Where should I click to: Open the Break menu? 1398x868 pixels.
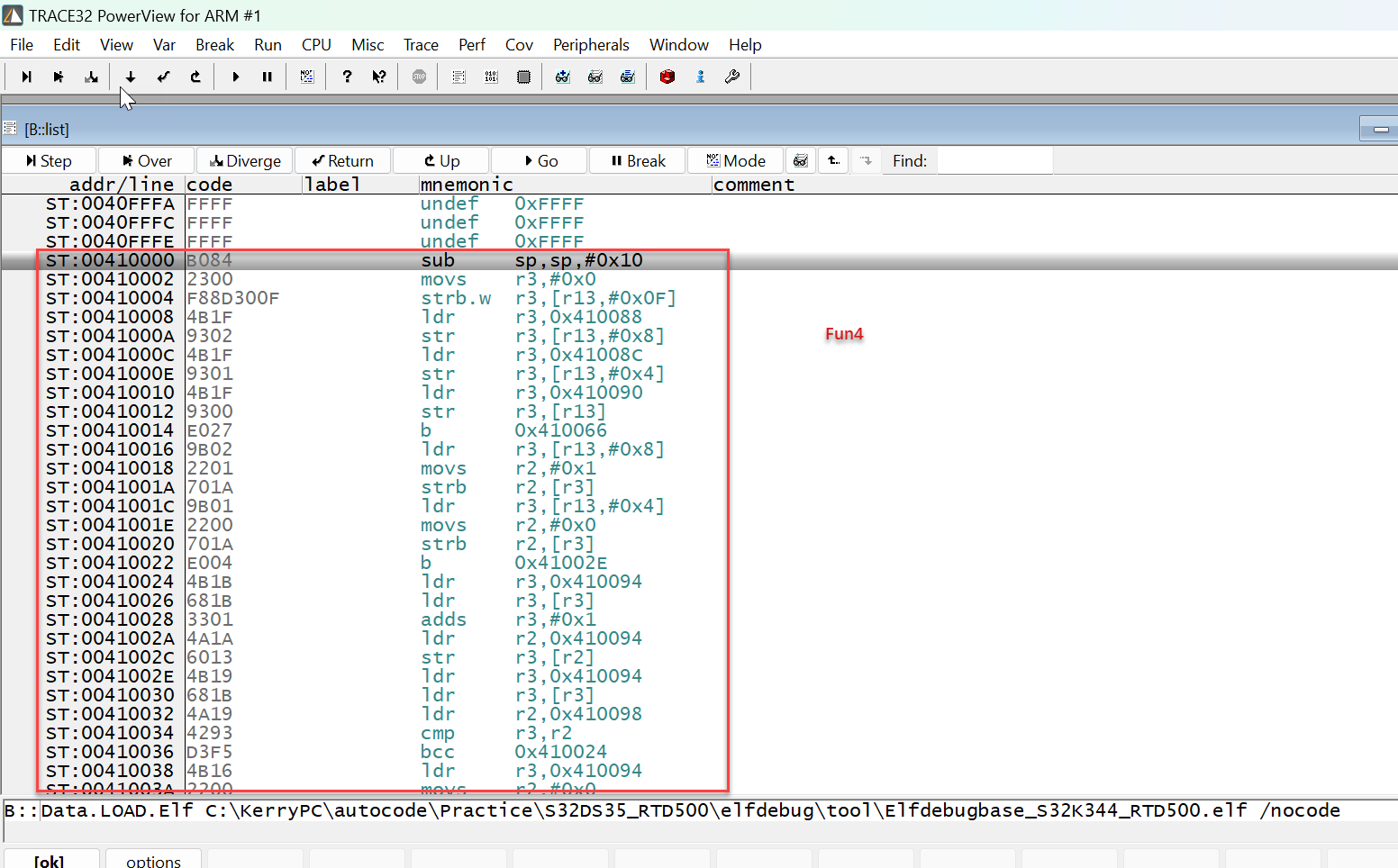[x=214, y=44]
